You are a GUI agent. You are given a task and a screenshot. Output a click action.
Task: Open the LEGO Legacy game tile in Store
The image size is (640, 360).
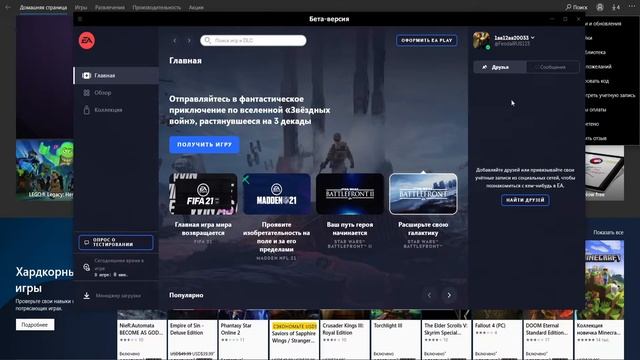click(45, 169)
